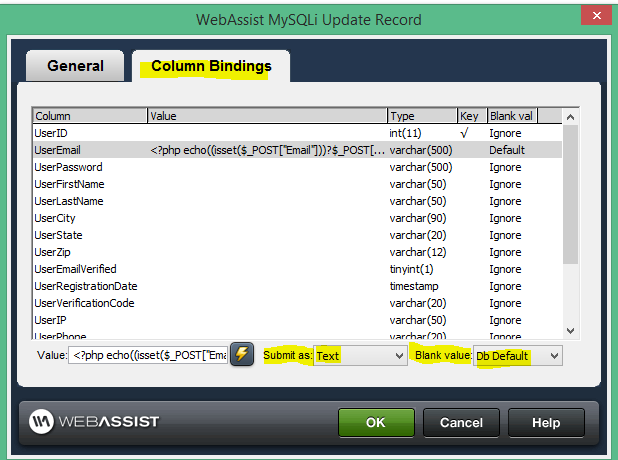Click the Value column header
This screenshot has height=460, width=618.
point(267,116)
